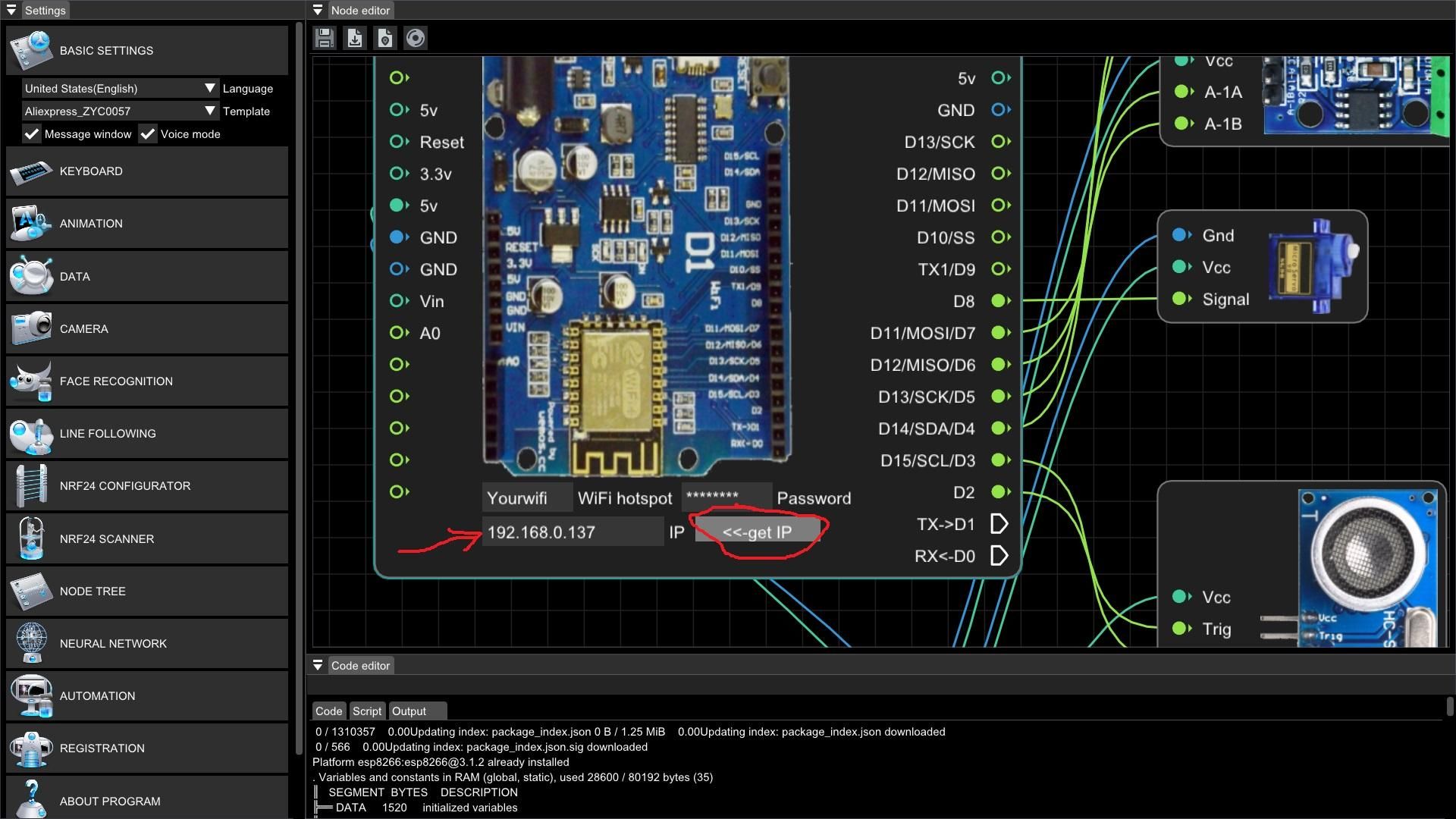The image size is (1456, 819).
Task: Click the IP address field 192.168.0.137
Action: pos(573,532)
